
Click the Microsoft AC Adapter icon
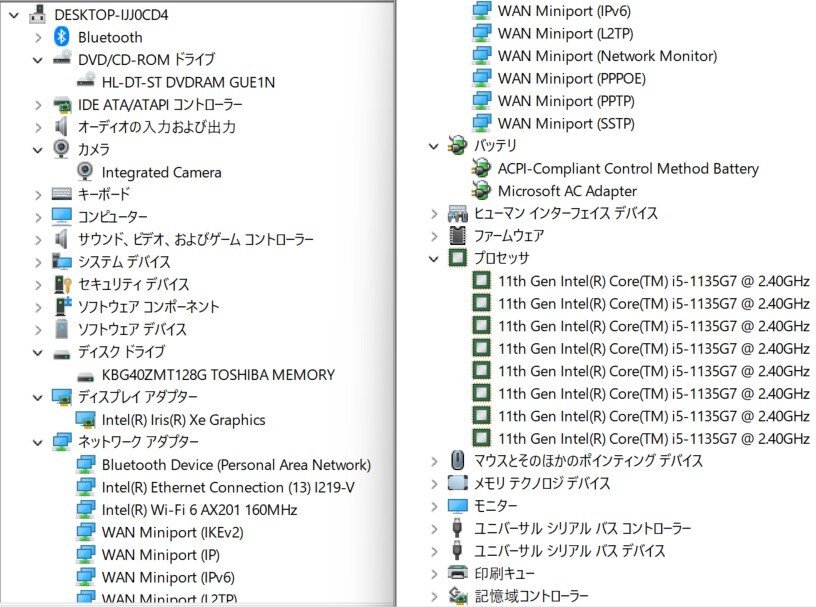(x=481, y=190)
